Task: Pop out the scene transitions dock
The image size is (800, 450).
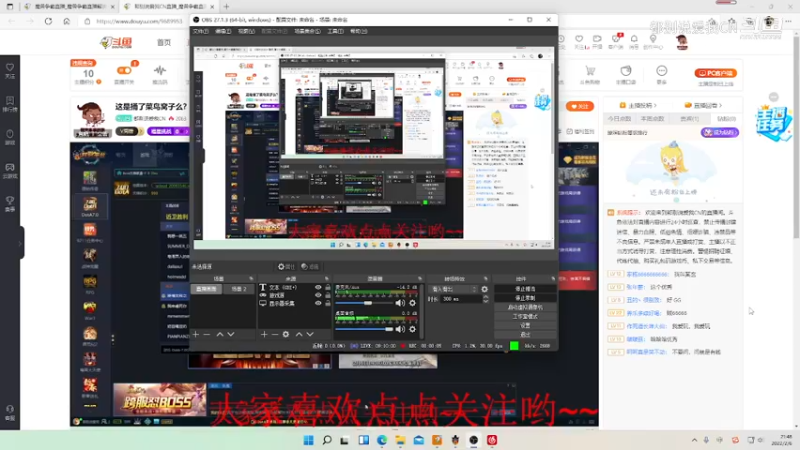Action: click(485, 279)
